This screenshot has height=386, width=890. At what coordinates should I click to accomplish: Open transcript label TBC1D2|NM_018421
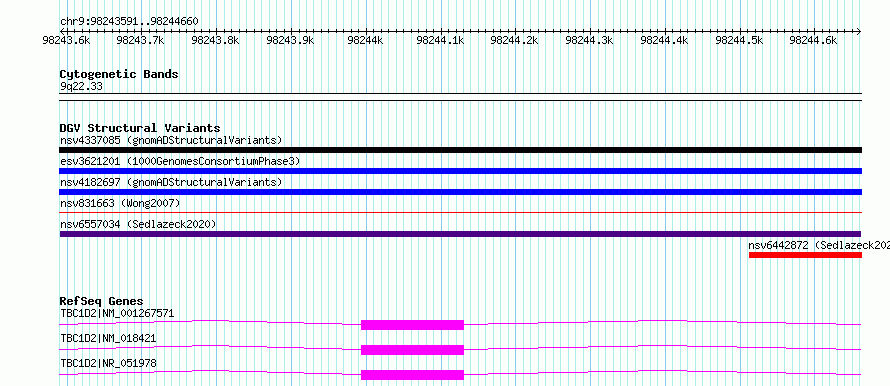(x=108, y=338)
